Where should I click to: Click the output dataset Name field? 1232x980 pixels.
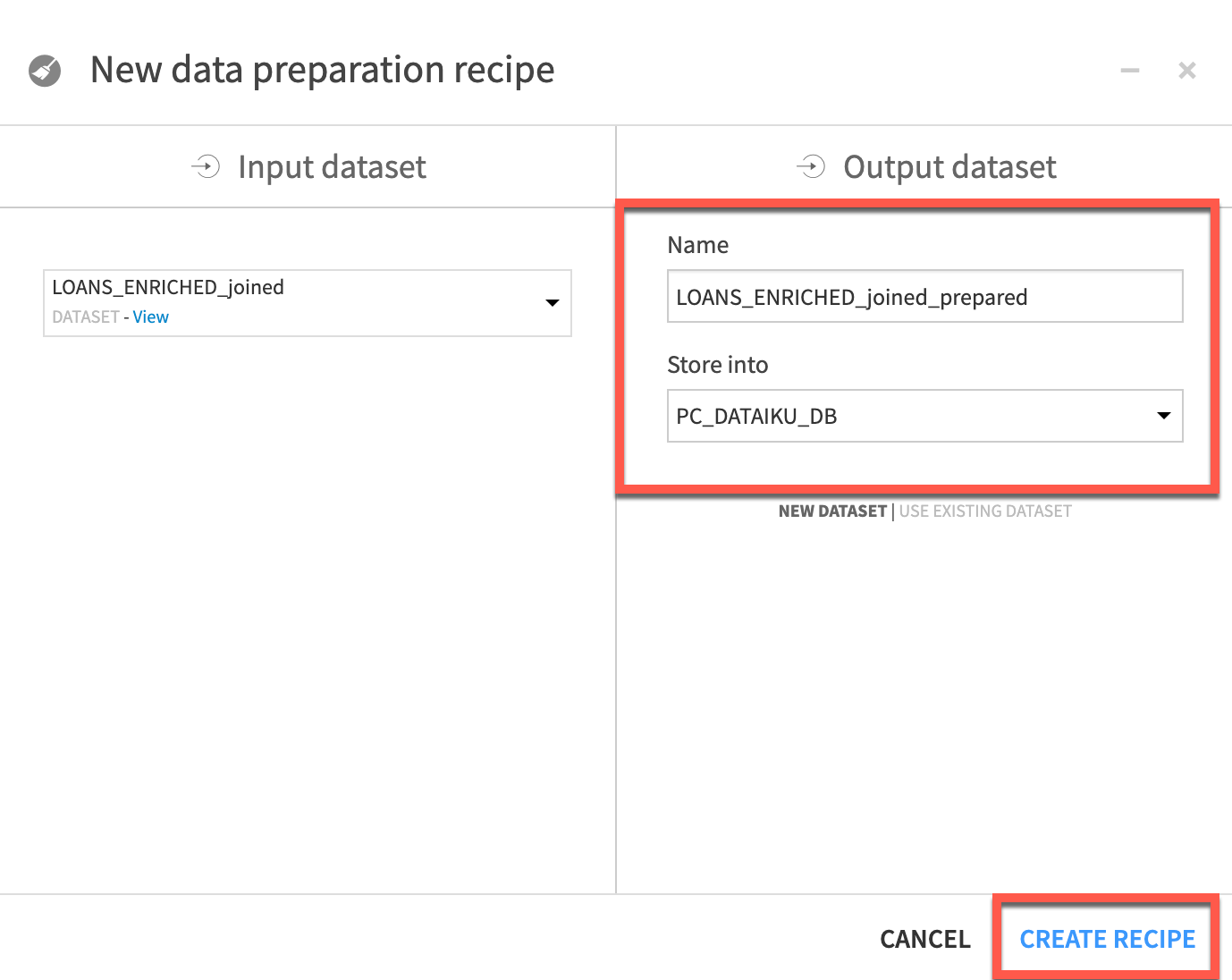[924, 297]
